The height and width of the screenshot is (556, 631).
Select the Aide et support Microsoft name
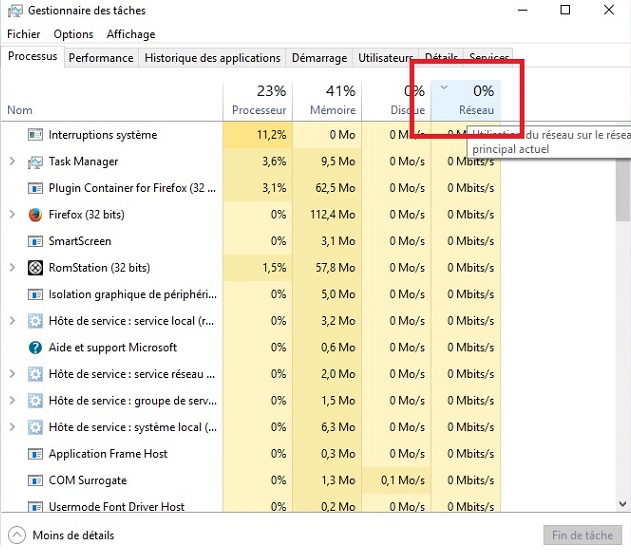tap(113, 348)
